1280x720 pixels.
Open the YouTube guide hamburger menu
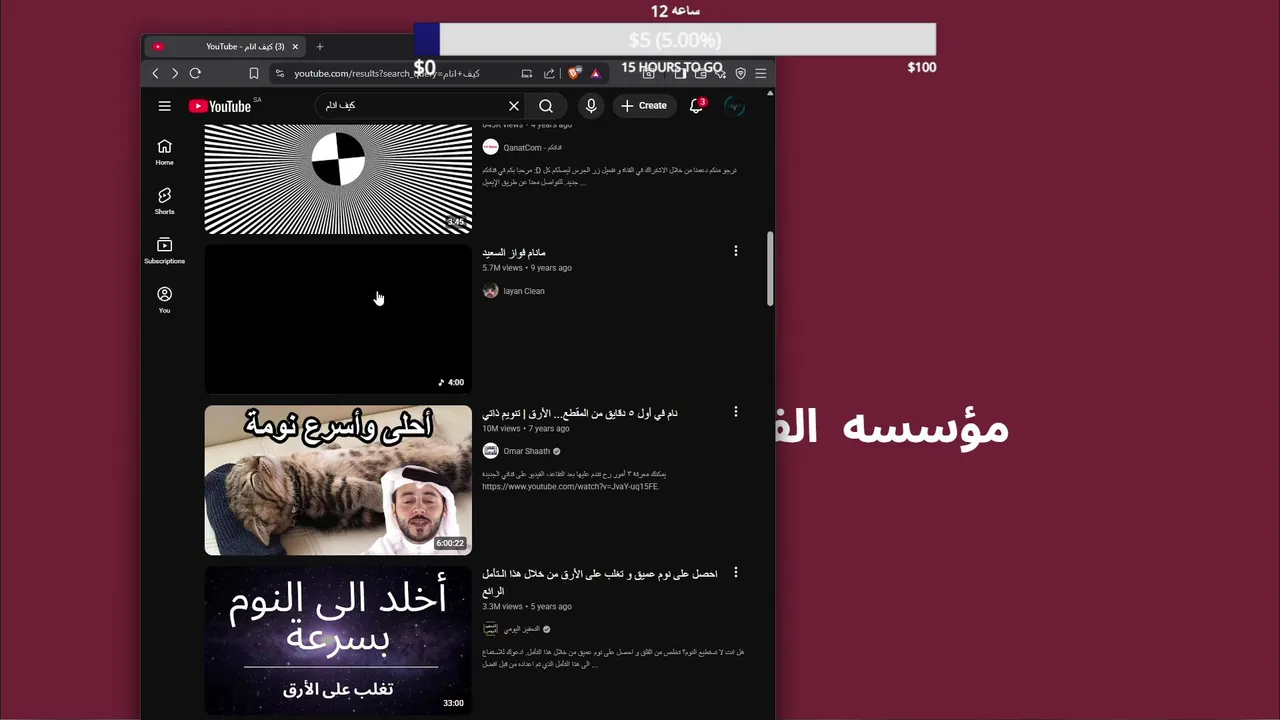pyautogui.click(x=164, y=106)
